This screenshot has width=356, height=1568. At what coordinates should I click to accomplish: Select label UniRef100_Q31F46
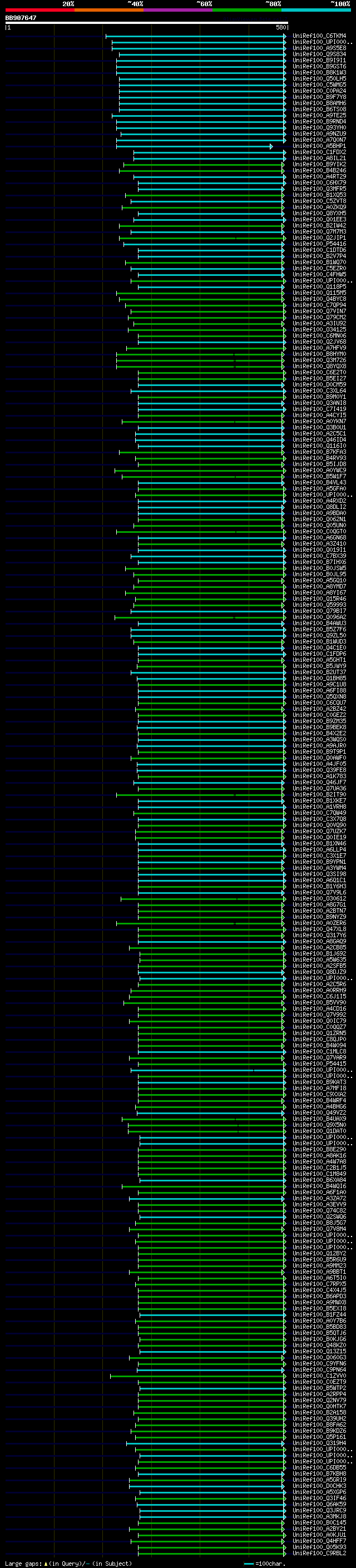point(319,1498)
